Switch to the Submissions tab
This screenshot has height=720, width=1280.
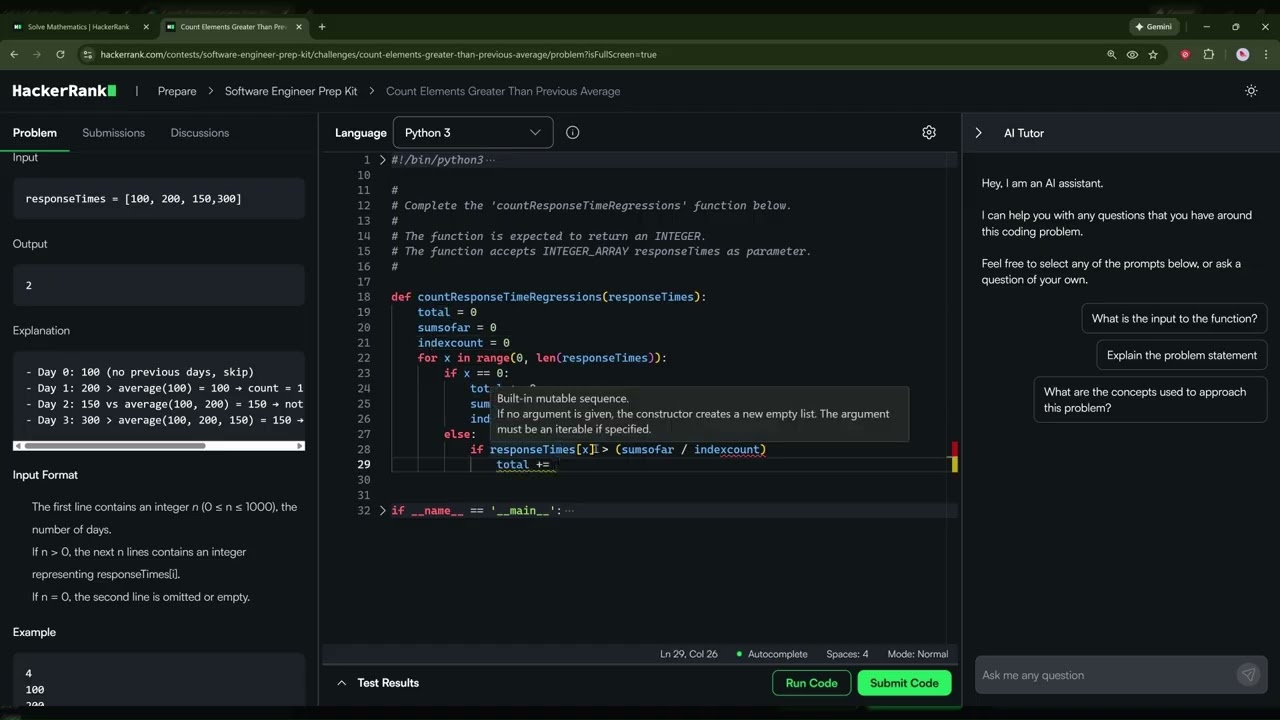[x=113, y=133]
